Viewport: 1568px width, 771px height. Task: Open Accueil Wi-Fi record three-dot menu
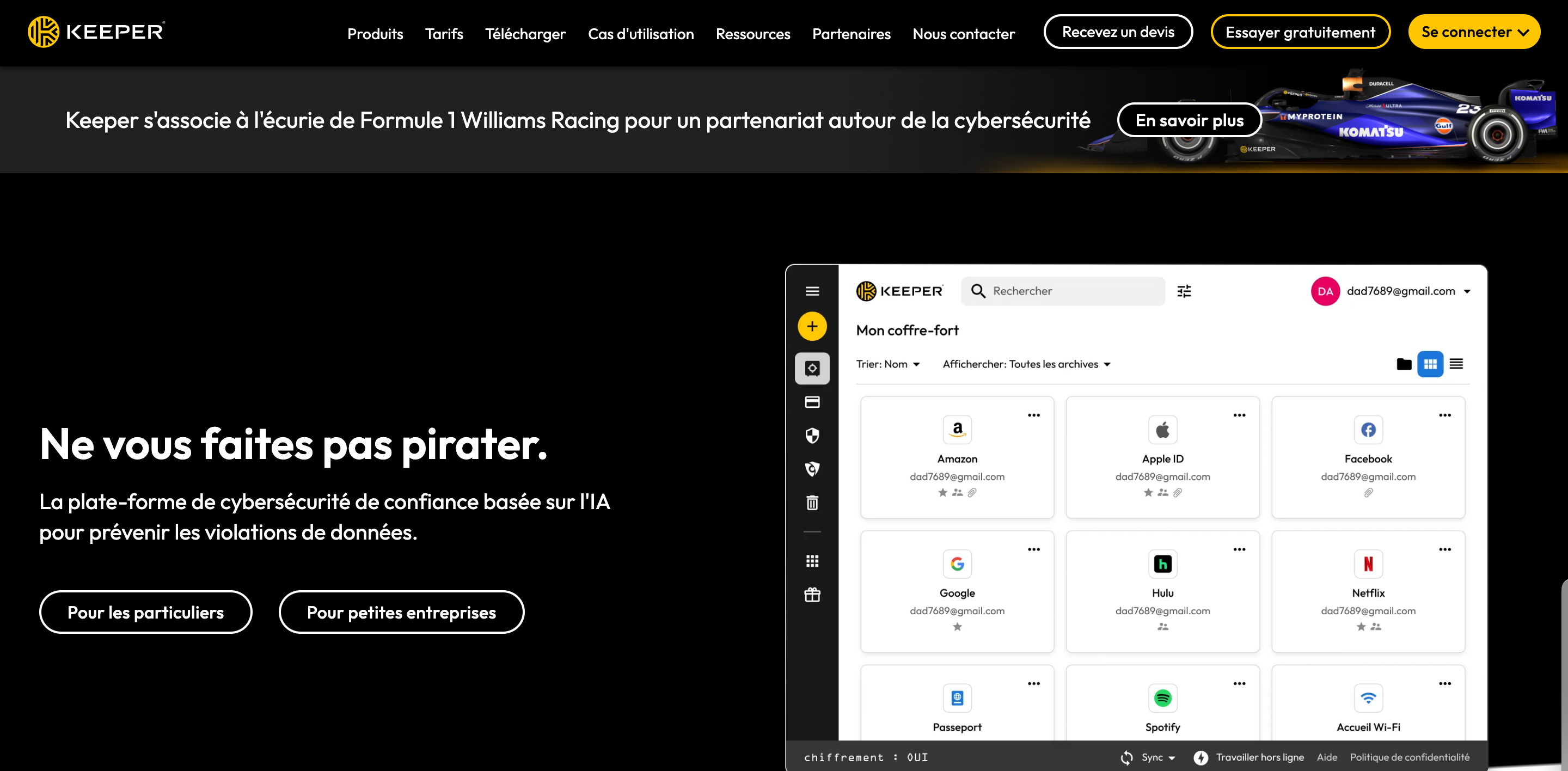click(x=1445, y=684)
